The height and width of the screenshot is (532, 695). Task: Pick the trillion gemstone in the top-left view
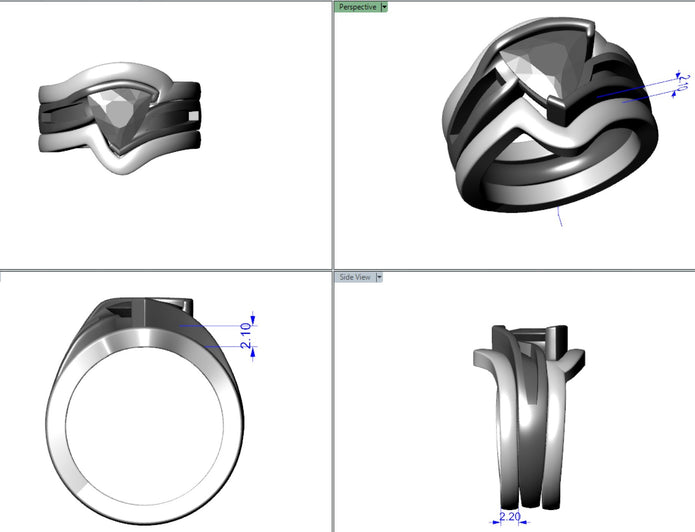[117, 115]
